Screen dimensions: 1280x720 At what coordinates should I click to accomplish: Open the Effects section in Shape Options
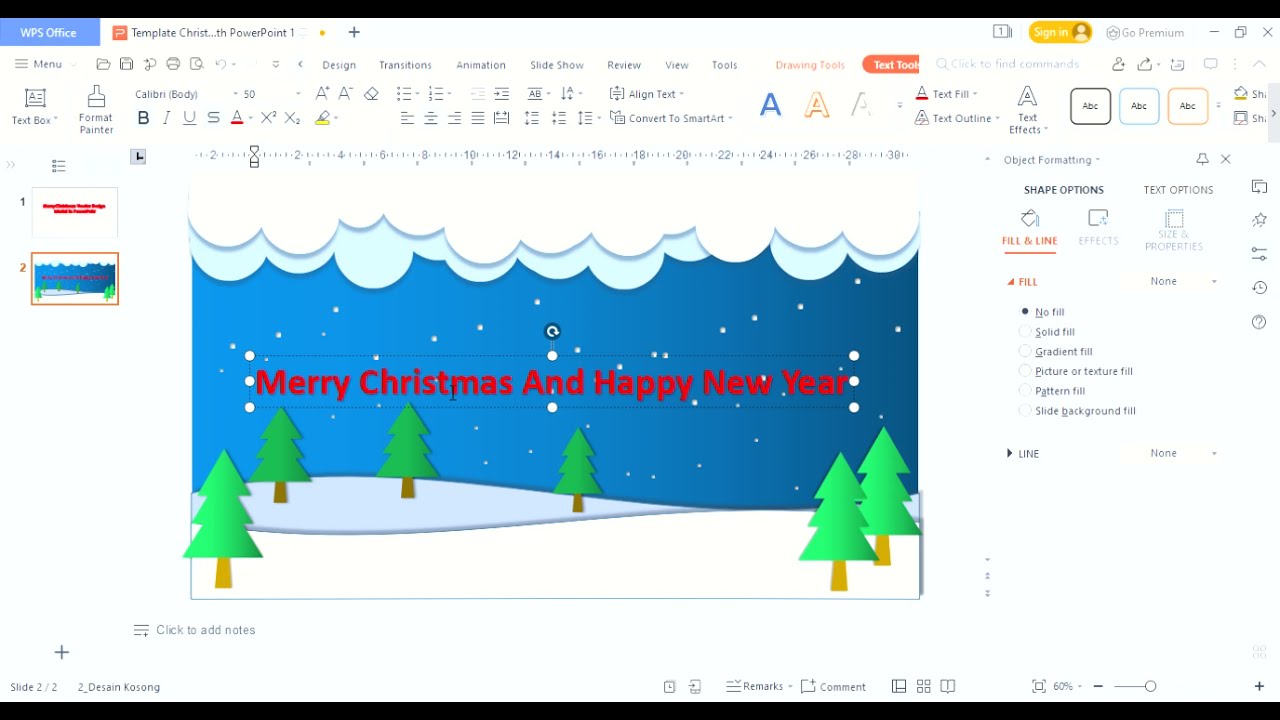click(x=1098, y=227)
